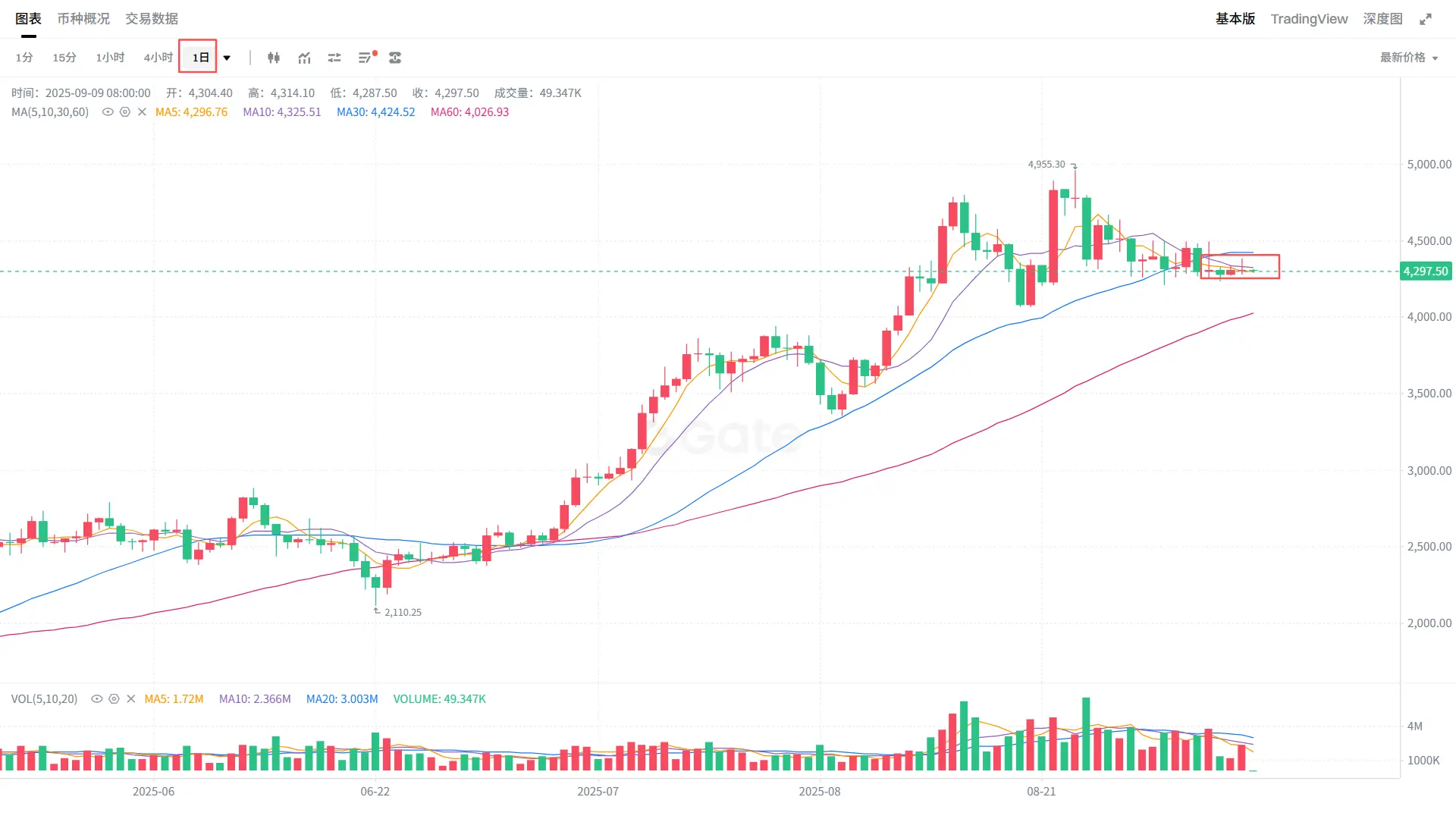Click the MA(5,10,30,60) indicator label
Screen dimensions: 1456x819
50,112
